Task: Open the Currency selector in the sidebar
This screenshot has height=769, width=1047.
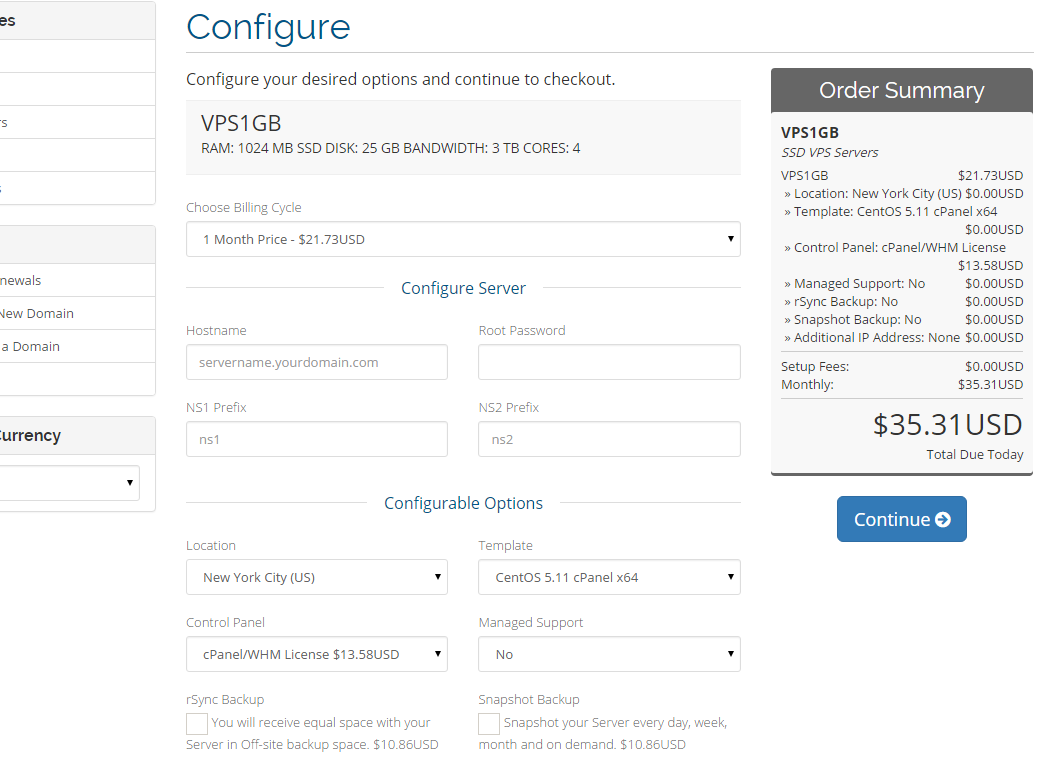Action: [x=68, y=483]
